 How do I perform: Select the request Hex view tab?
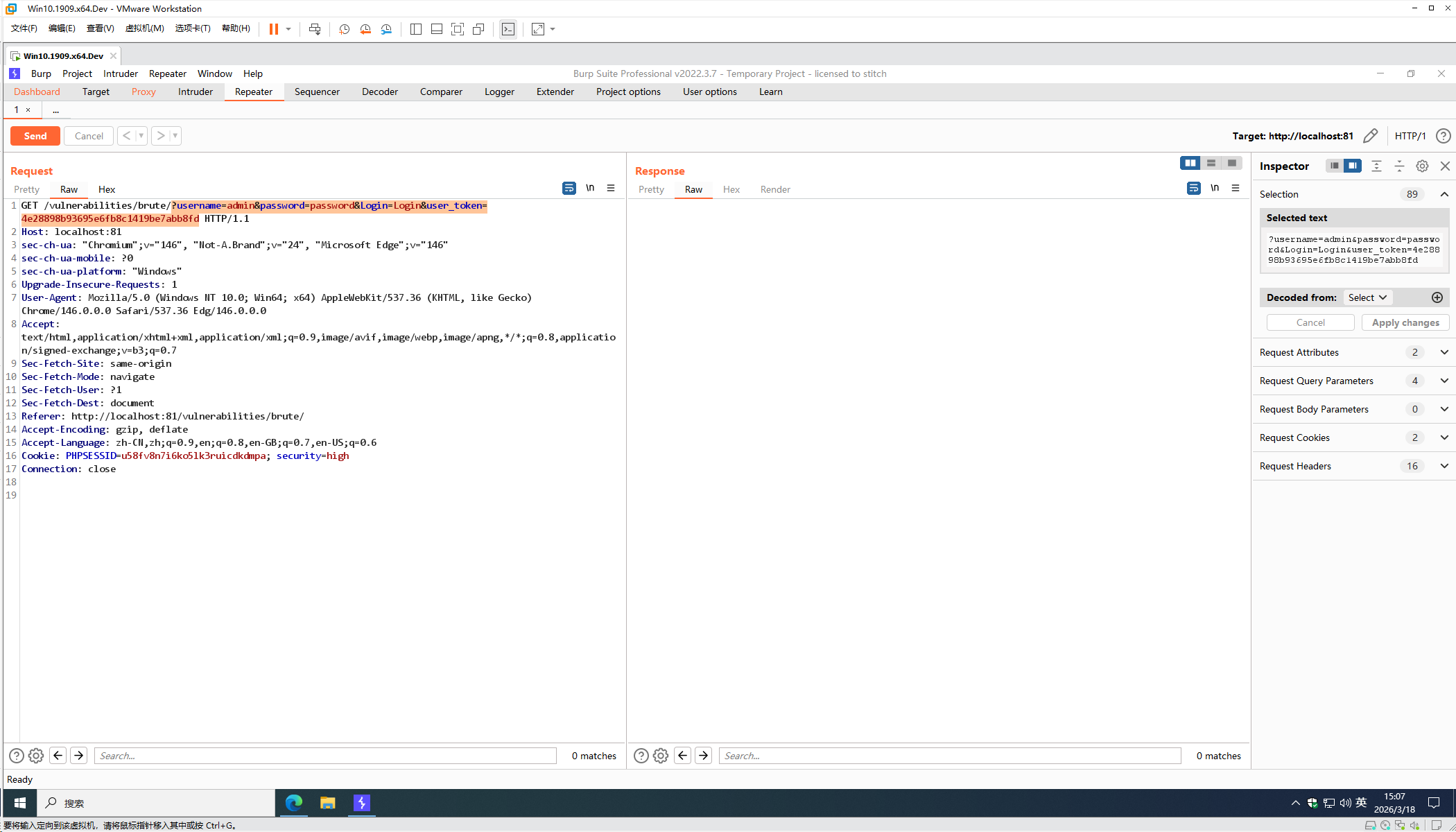click(107, 189)
